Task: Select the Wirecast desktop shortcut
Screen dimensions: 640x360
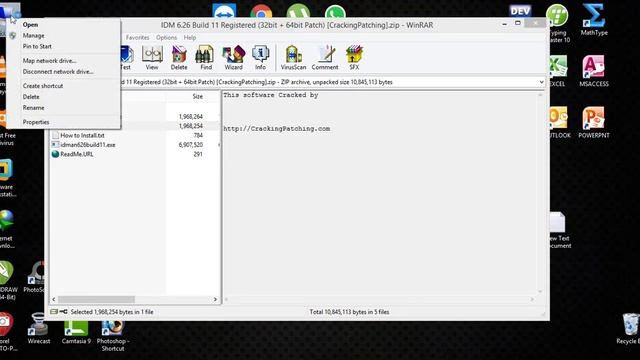Action: tap(39, 329)
